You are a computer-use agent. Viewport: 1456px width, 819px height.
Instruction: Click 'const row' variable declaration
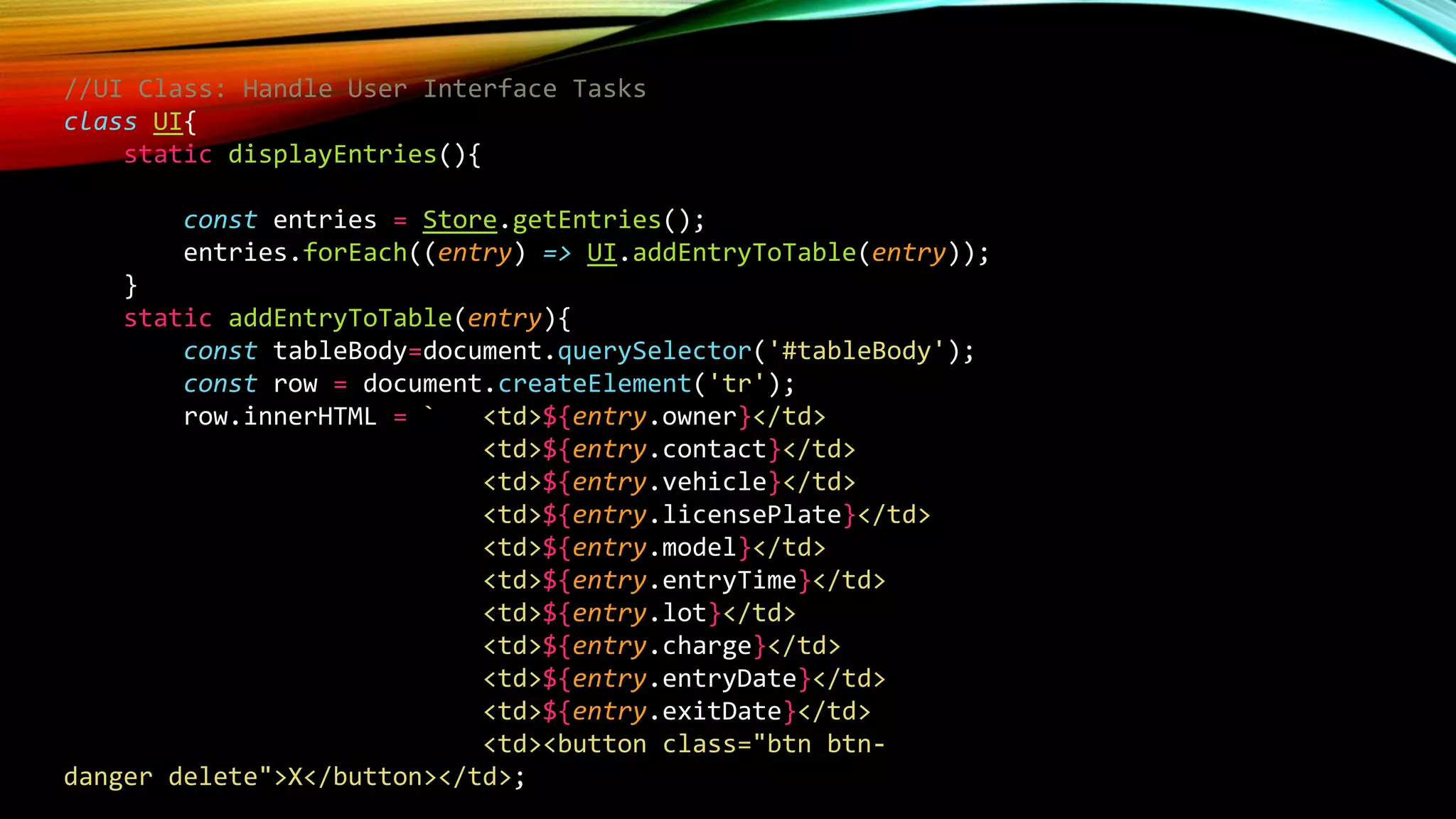[250, 384]
